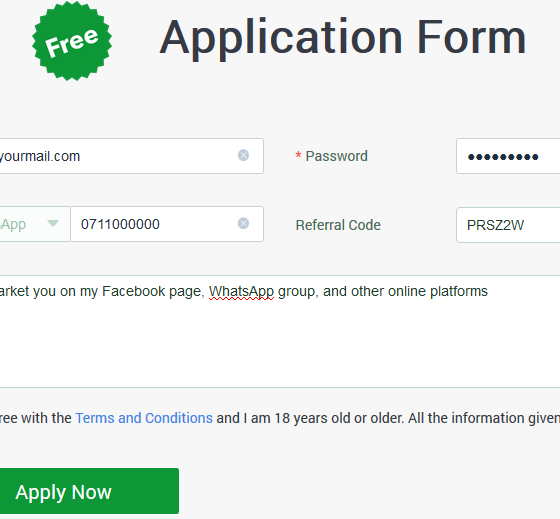Click the Application Form heading
The width and height of the screenshot is (560, 519).
(x=343, y=38)
